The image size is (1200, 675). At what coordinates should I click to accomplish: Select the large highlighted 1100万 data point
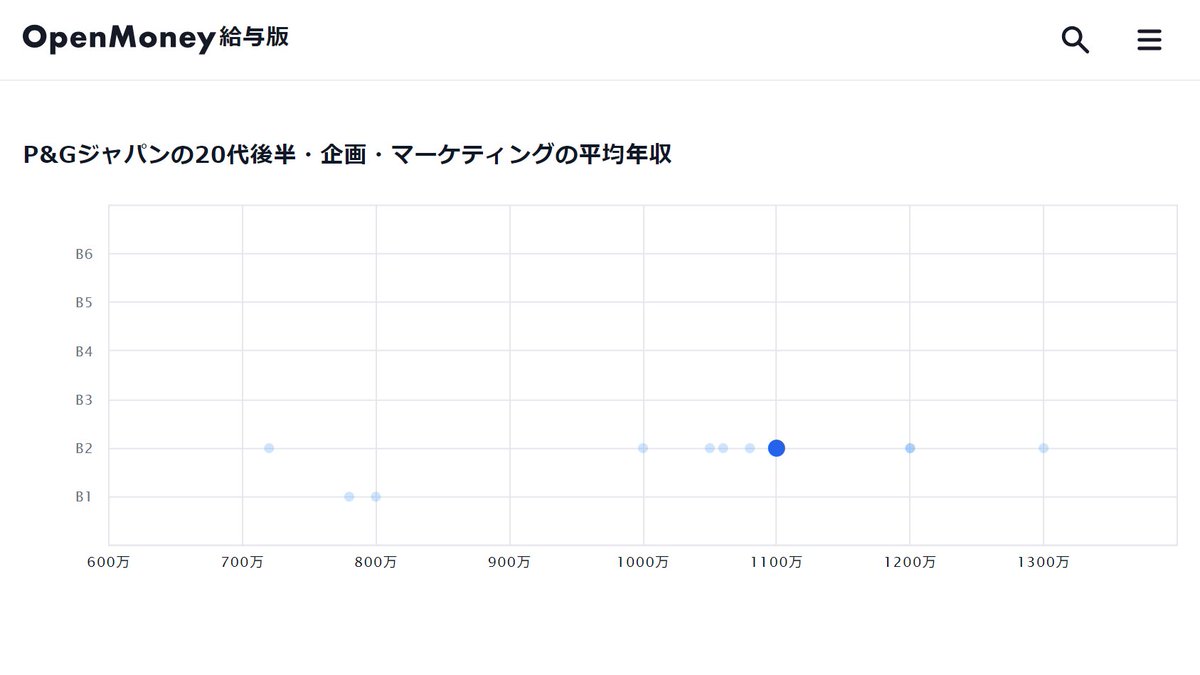click(x=776, y=448)
